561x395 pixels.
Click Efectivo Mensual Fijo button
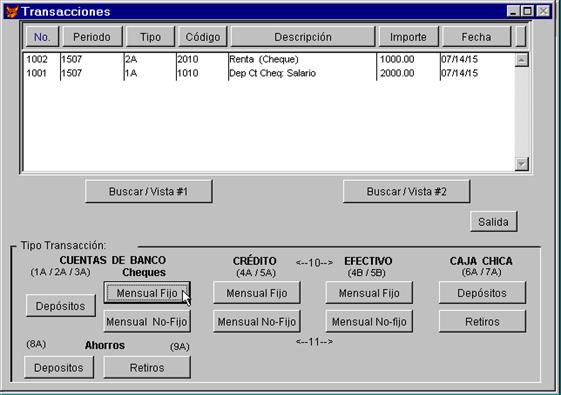369,293
